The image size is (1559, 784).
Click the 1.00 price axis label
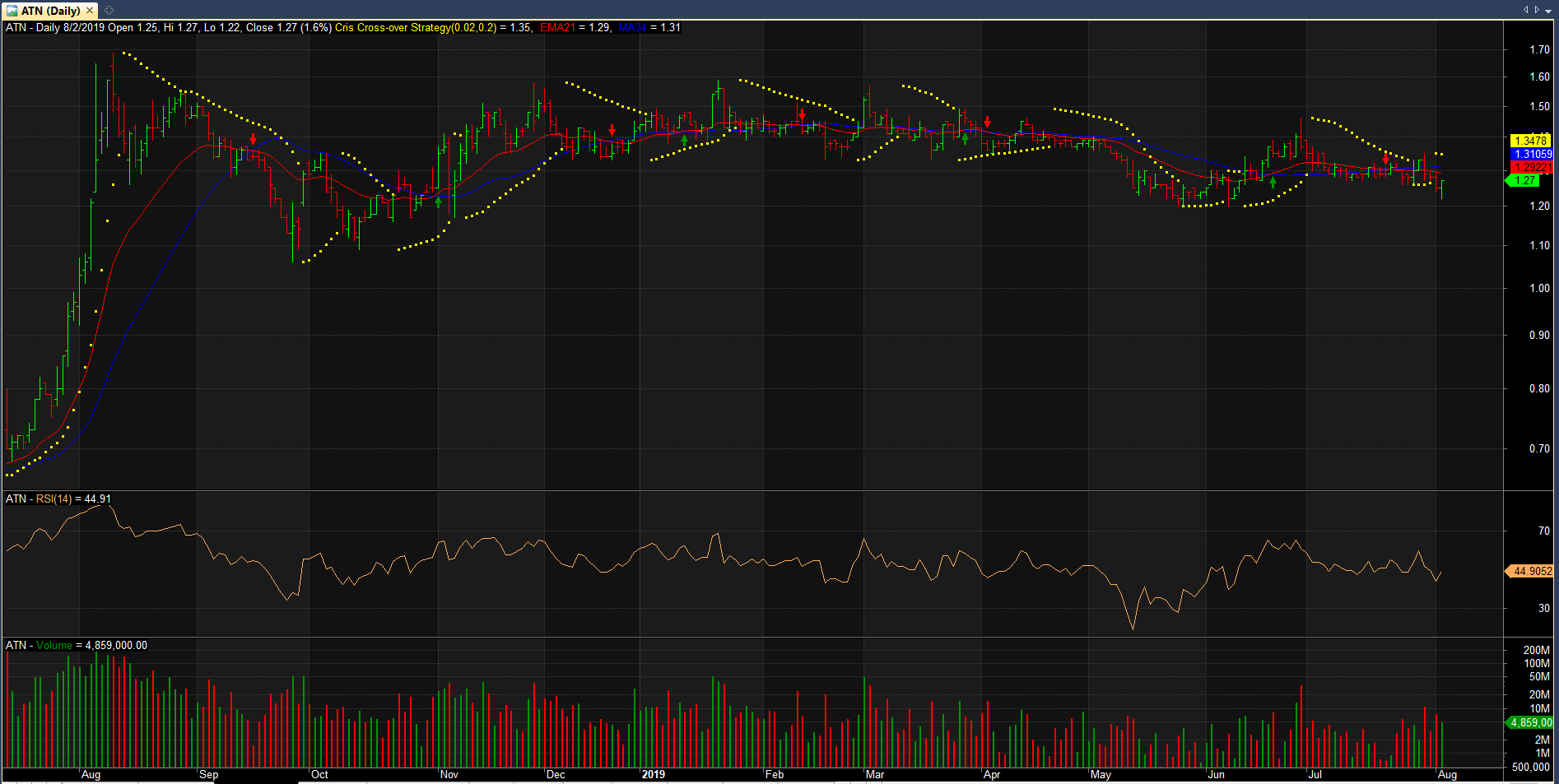(1539, 288)
